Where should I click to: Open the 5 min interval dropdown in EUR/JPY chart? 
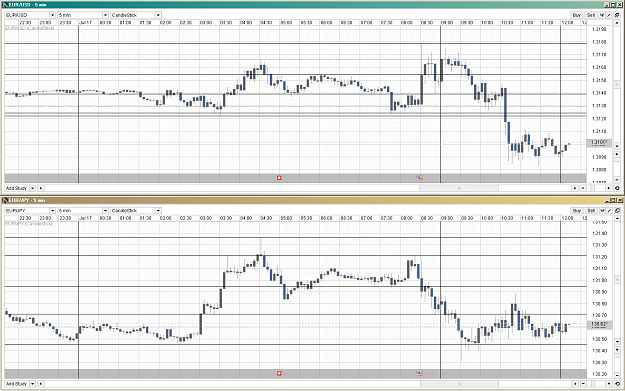[105, 210]
